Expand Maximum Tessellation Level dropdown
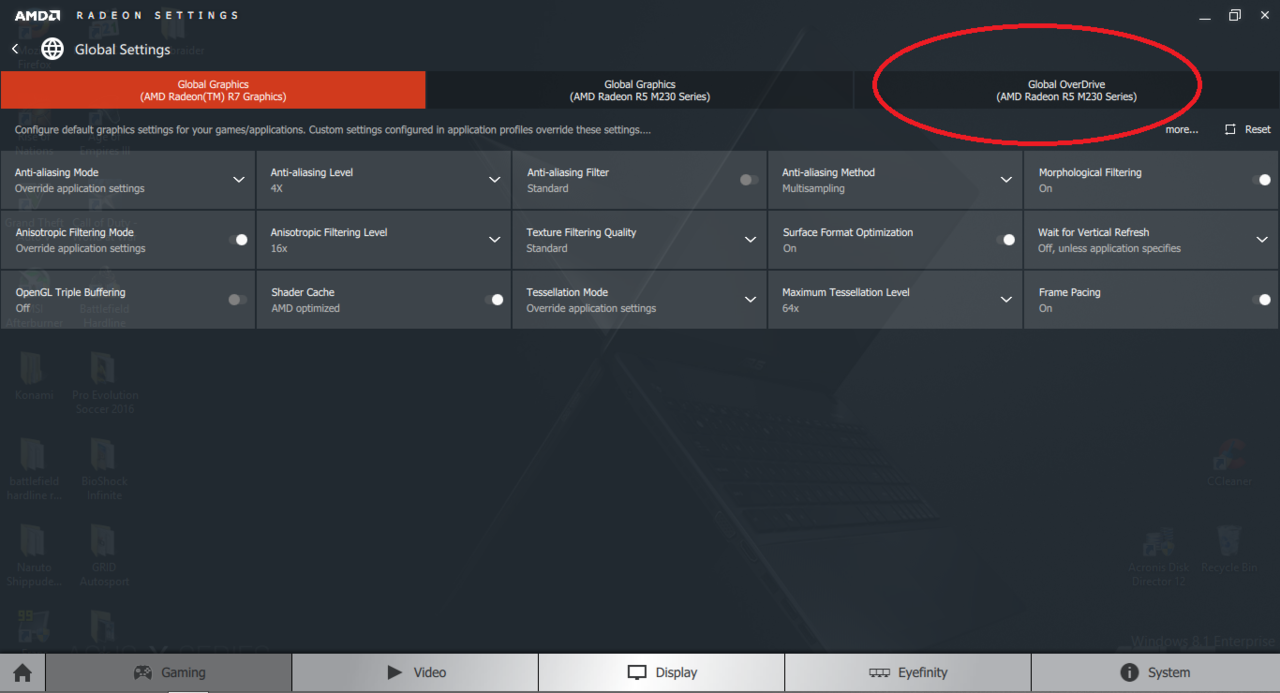 tap(1007, 300)
